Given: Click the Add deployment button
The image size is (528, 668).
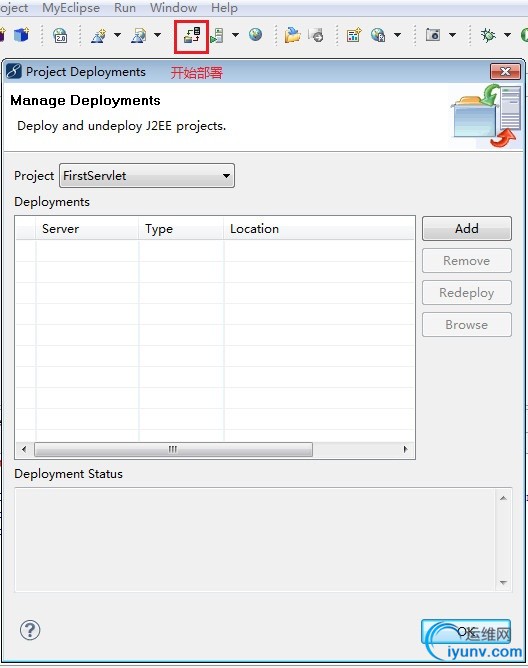Looking at the screenshot, I should click(467, 228).
